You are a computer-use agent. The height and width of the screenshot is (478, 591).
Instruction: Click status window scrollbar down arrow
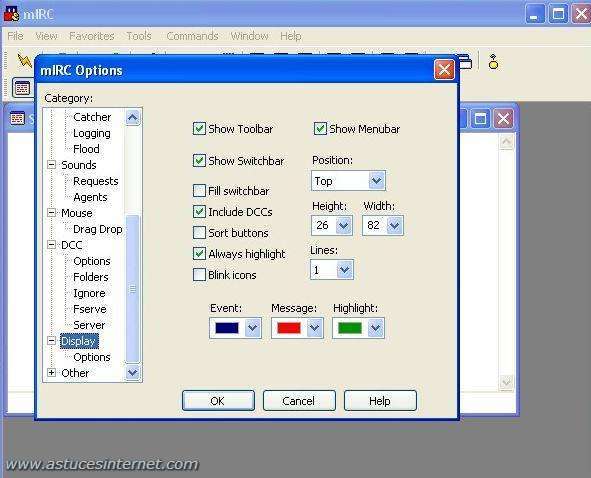(506, 383)
